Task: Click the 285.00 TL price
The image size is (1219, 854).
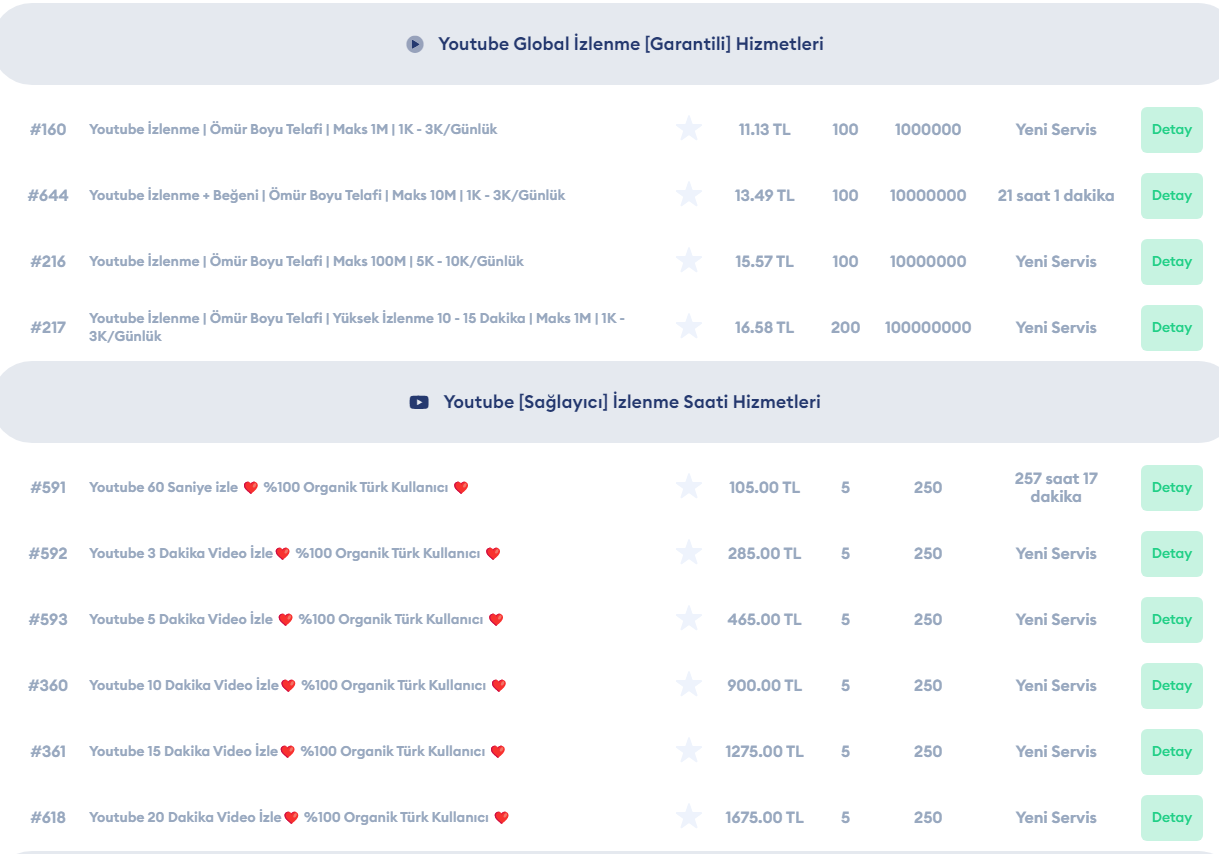Action: point(764,553)
